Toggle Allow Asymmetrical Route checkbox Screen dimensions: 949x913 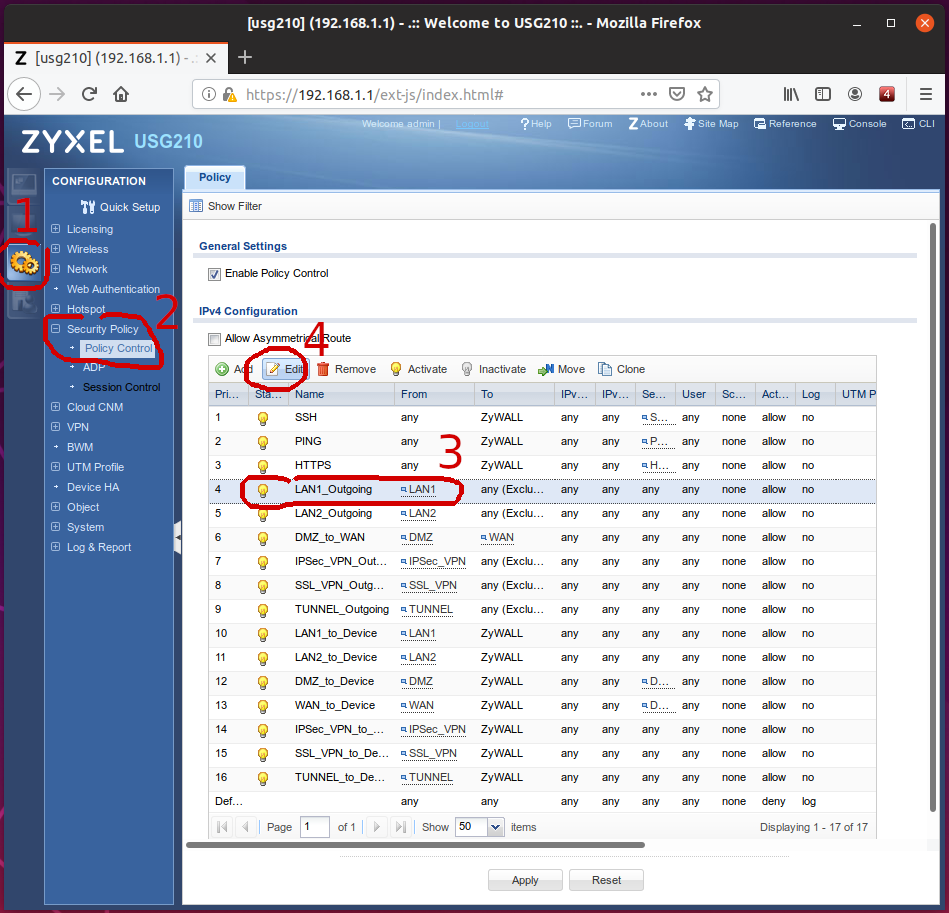click(214, 339)
